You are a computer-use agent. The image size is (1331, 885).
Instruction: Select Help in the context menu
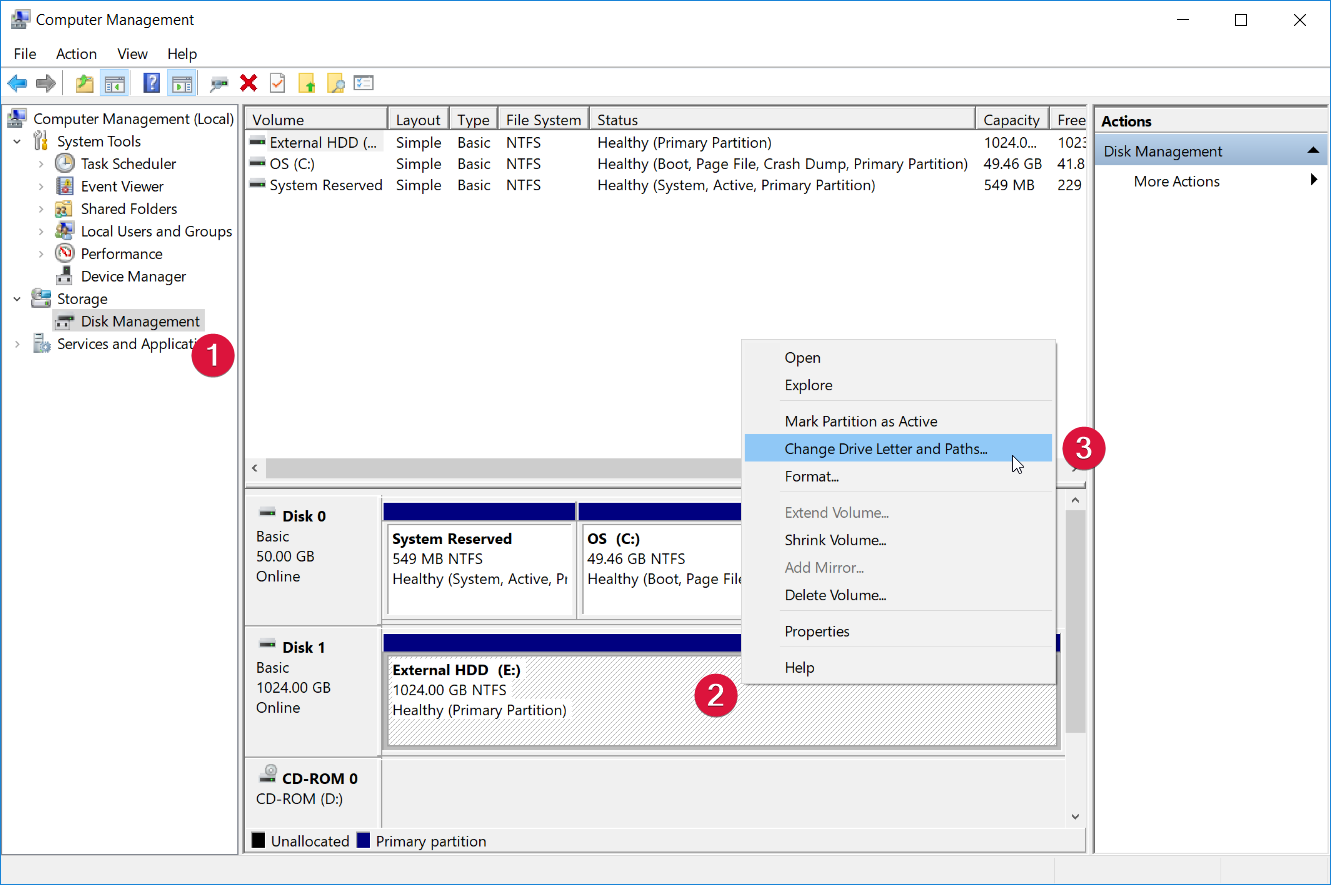pyautogui.click(x=898, y=668)
